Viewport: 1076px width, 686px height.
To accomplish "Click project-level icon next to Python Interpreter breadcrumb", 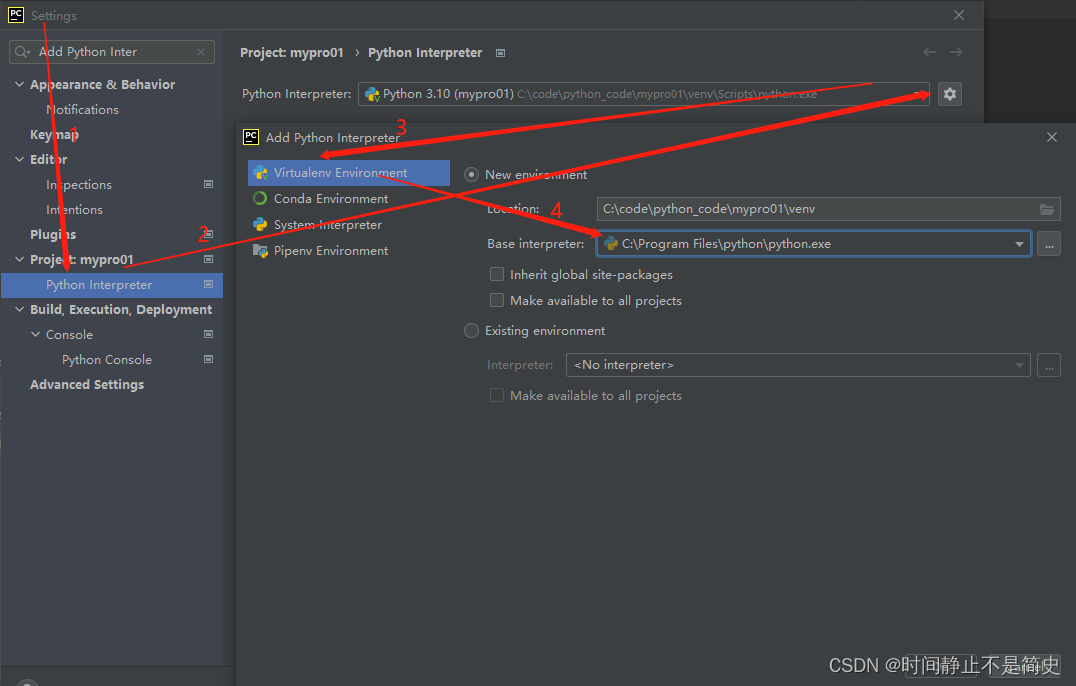I will click(500, 53).
